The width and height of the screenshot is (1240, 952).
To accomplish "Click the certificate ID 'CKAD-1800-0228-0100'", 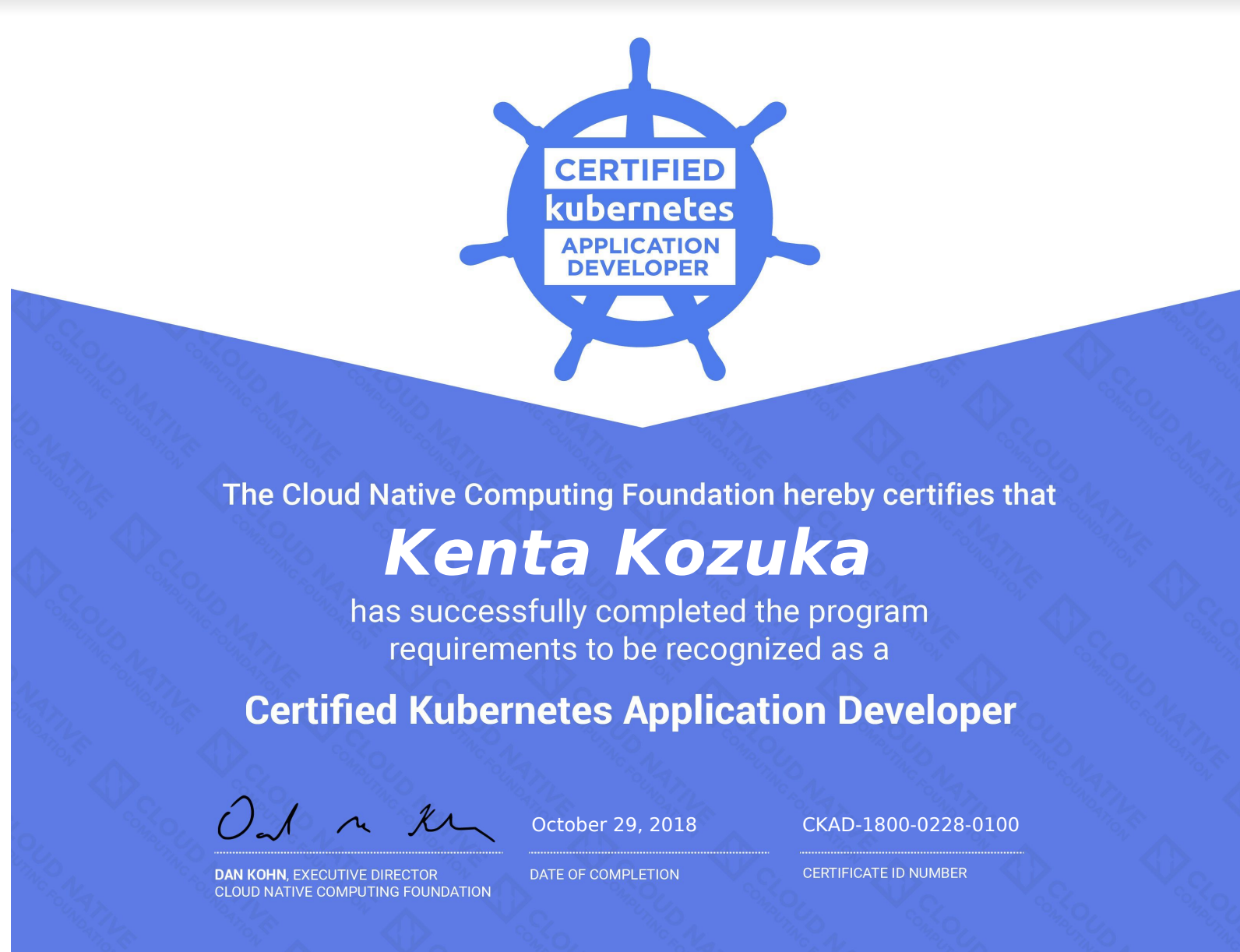I will [911, 824].
